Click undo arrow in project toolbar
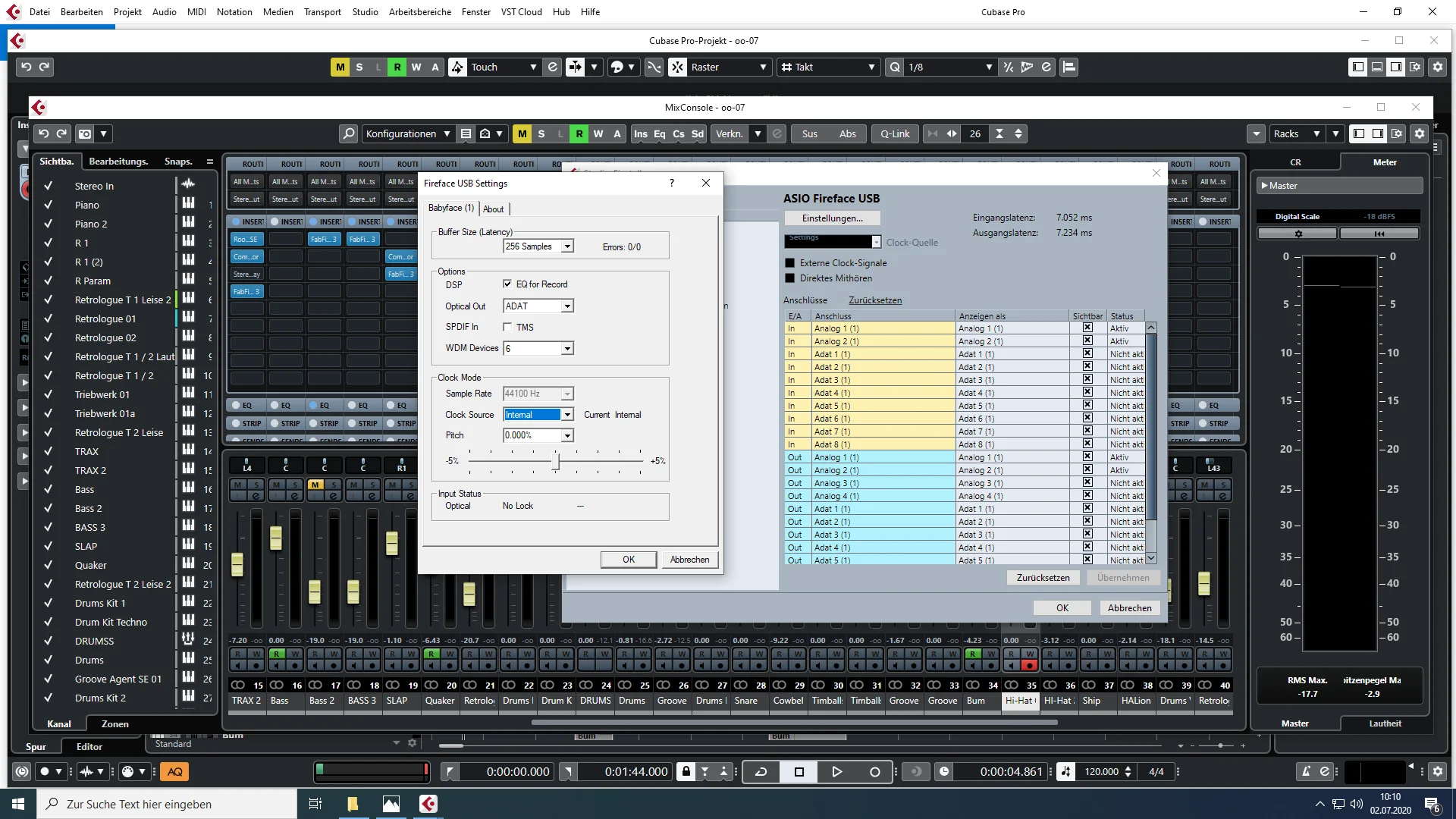Image resolution: width=1456 pixels, height=819 pixels. pyautogui.click(x=26, y=67)
